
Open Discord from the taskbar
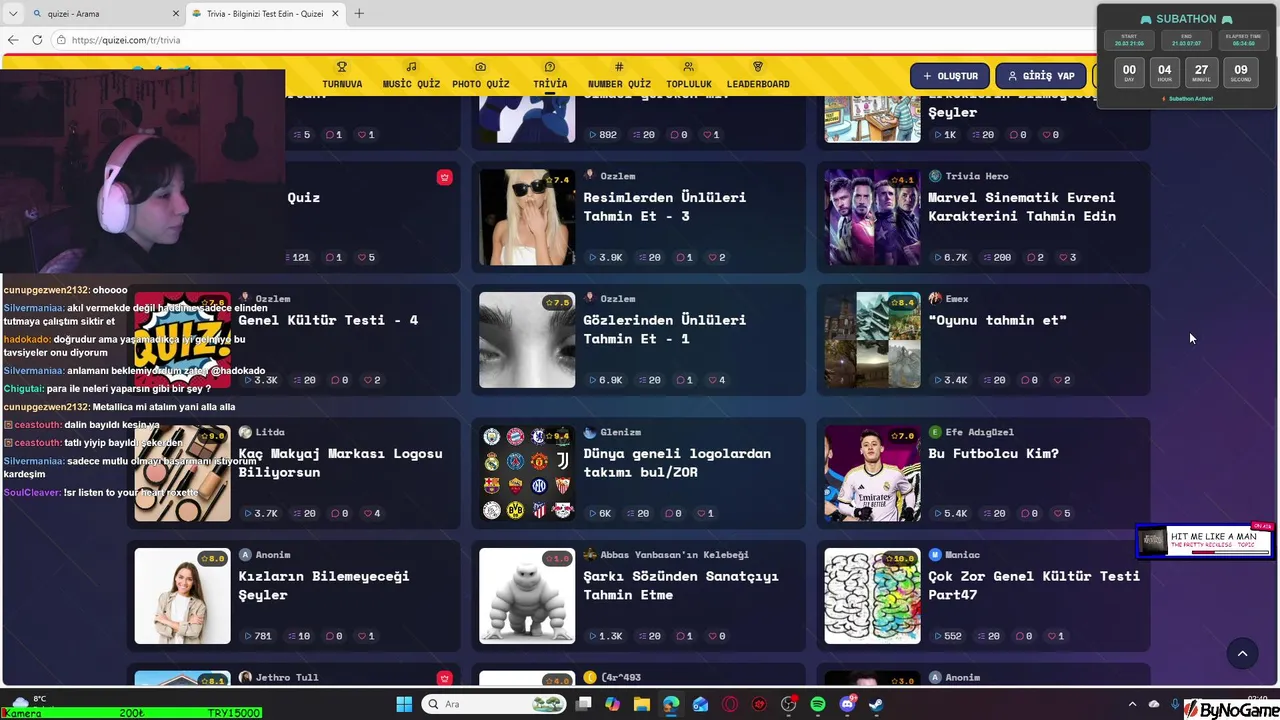click(x=848, y=704)
